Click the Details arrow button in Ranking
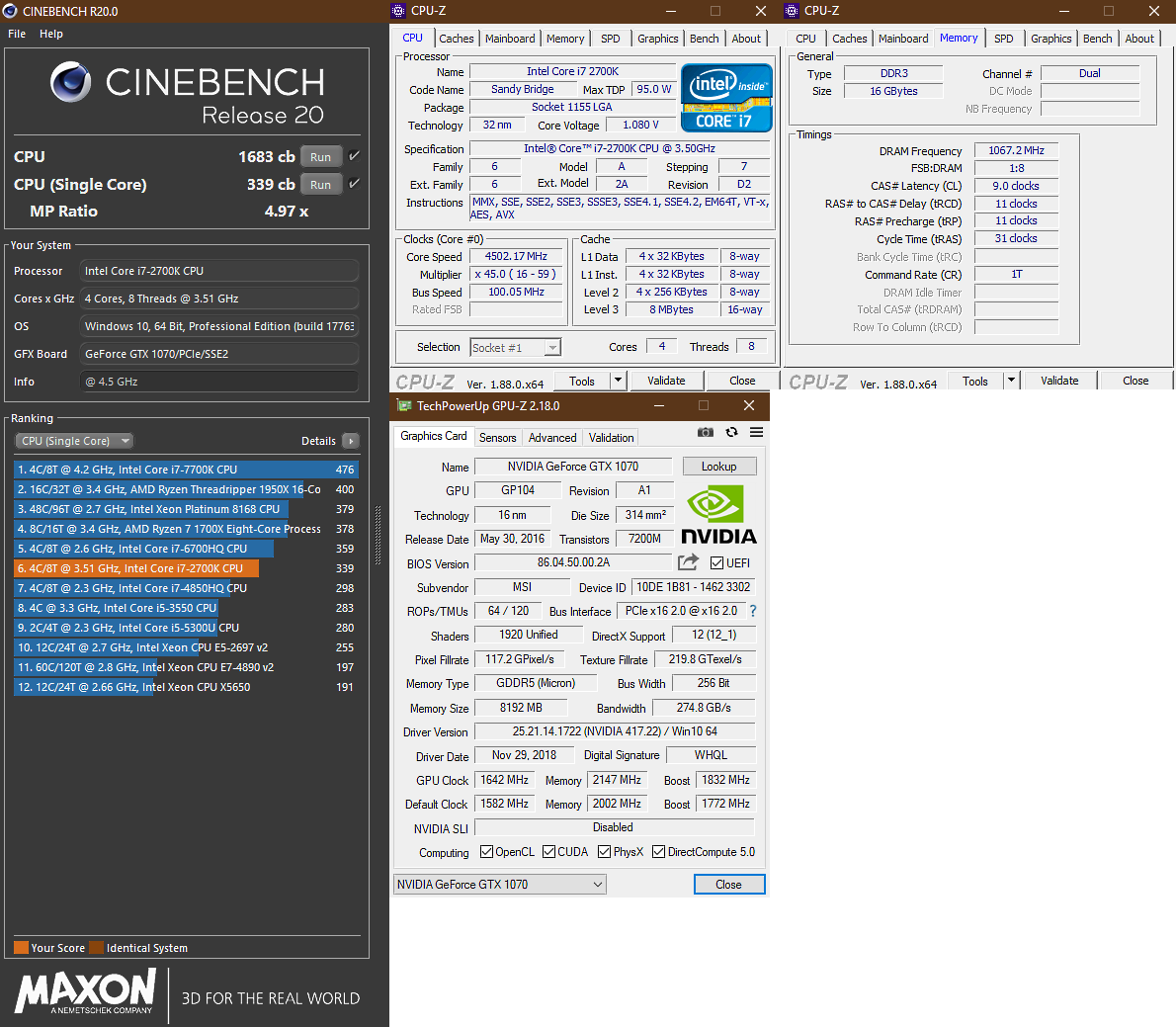Screen dimensions: 1176x1027 pos(350,441)
